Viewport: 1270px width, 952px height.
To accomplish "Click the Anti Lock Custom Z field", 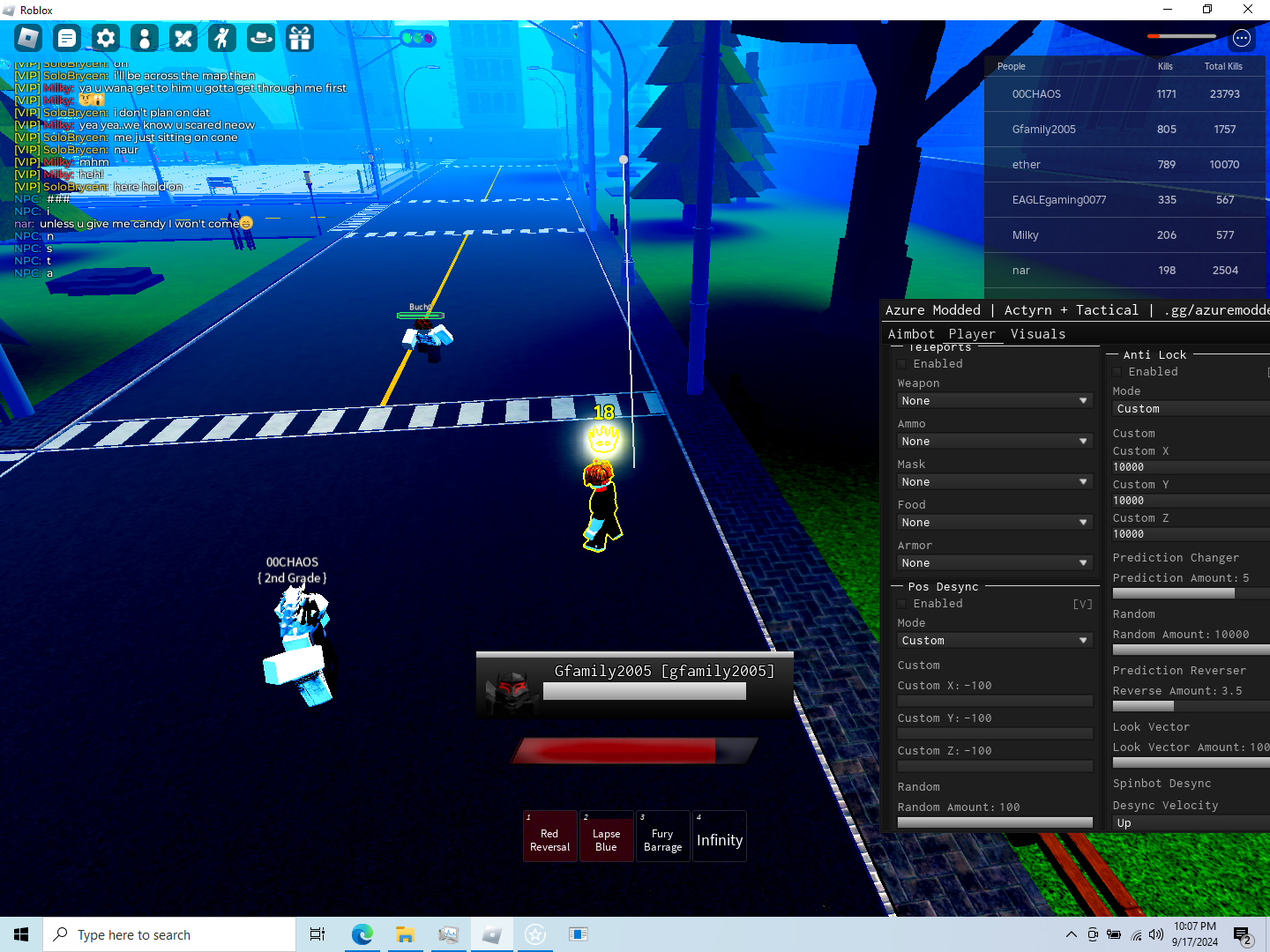I will (1191, 534).
